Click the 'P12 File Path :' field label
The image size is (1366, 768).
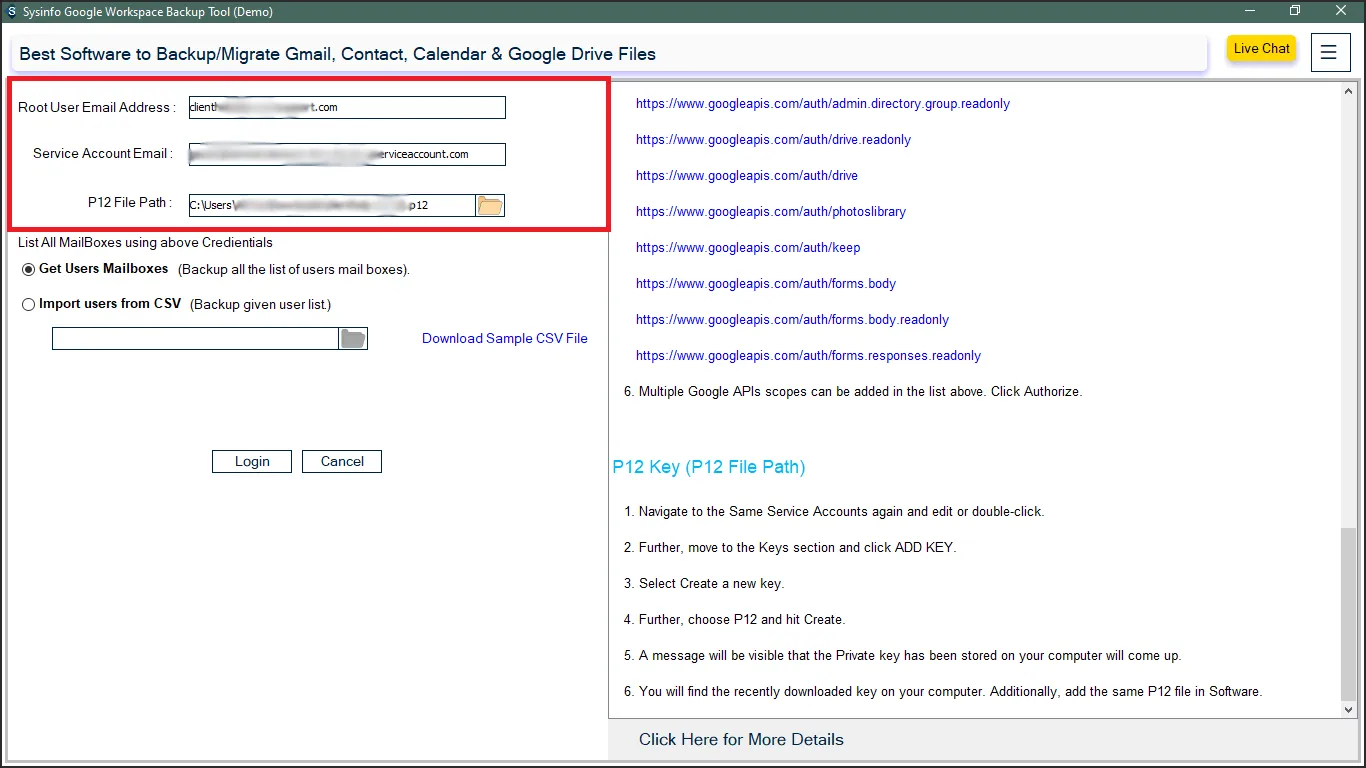(x=130, y=202)
